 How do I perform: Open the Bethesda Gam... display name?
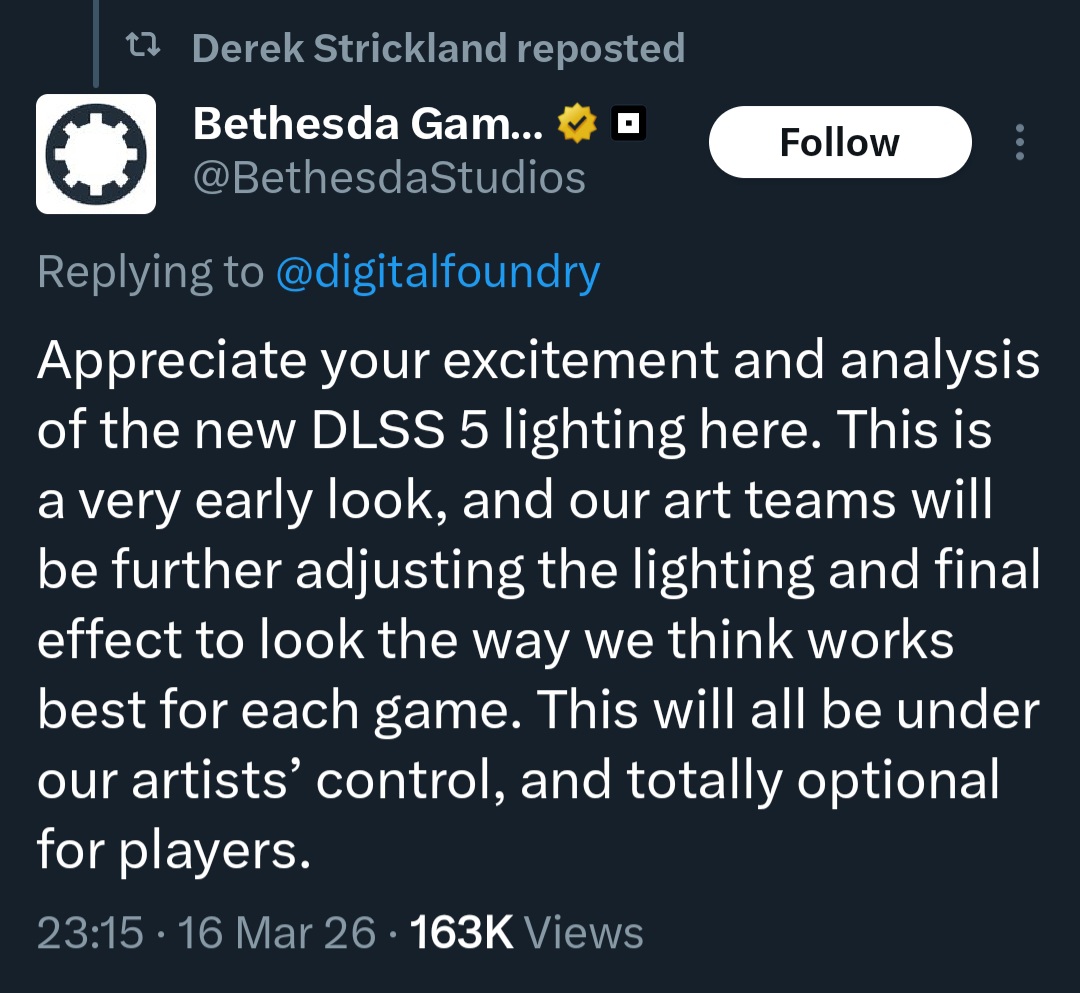(368, 123)
